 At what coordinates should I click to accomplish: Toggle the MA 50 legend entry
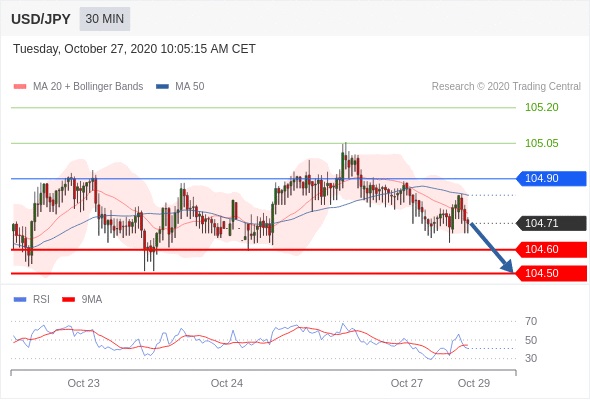(180, 87)
